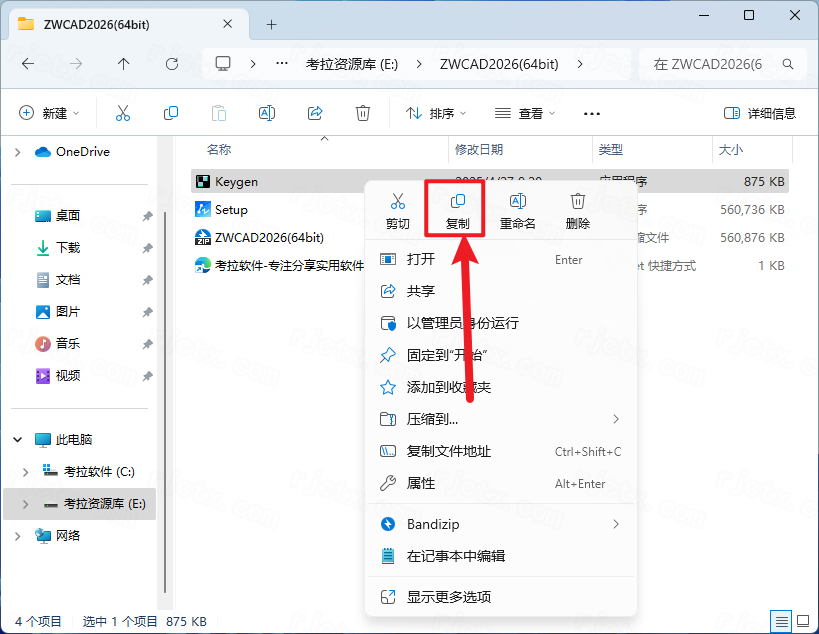Open the View dropdown in toolbar

coord(525,113)
